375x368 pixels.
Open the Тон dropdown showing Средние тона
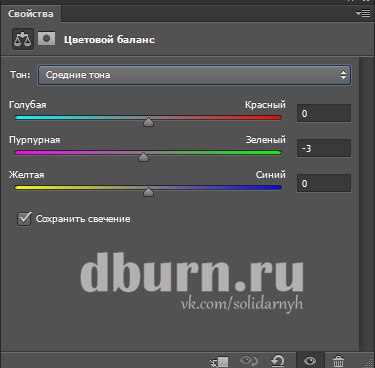coord(194,75)
